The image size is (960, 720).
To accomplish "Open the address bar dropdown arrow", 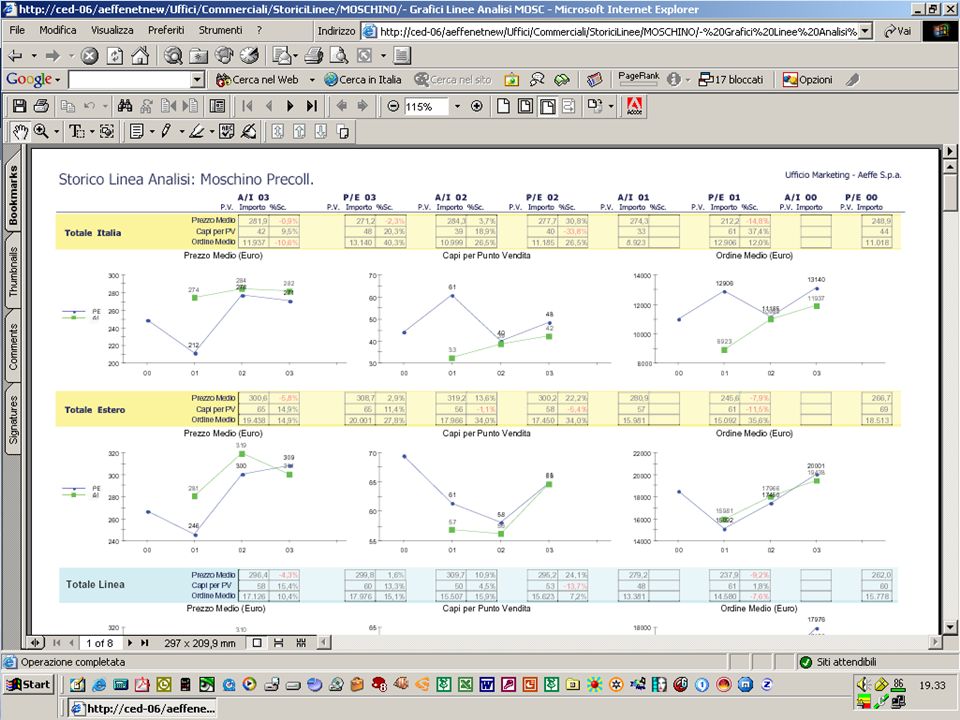I will click(865, 31).
